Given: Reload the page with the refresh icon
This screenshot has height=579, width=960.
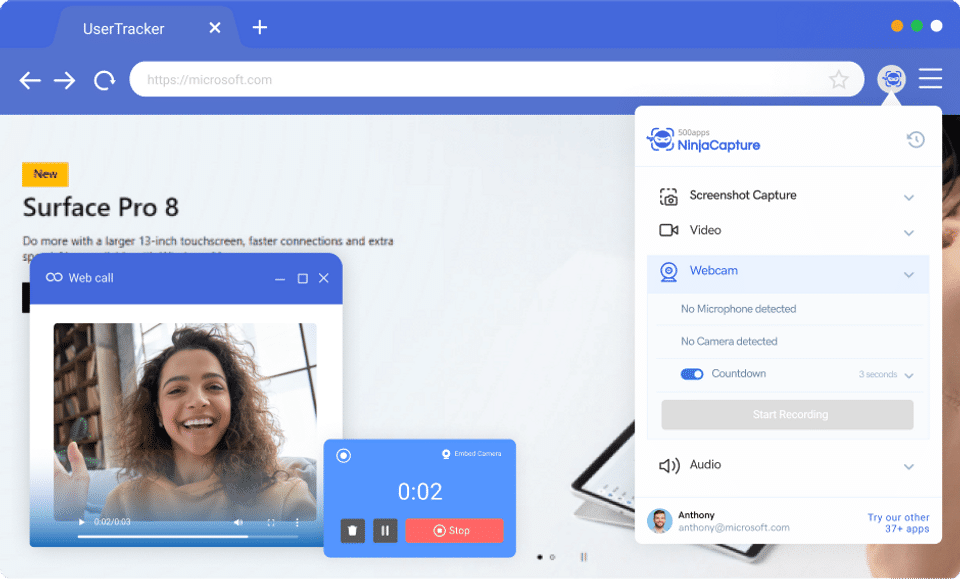Looking at the screenshot, I should [104, 80].
